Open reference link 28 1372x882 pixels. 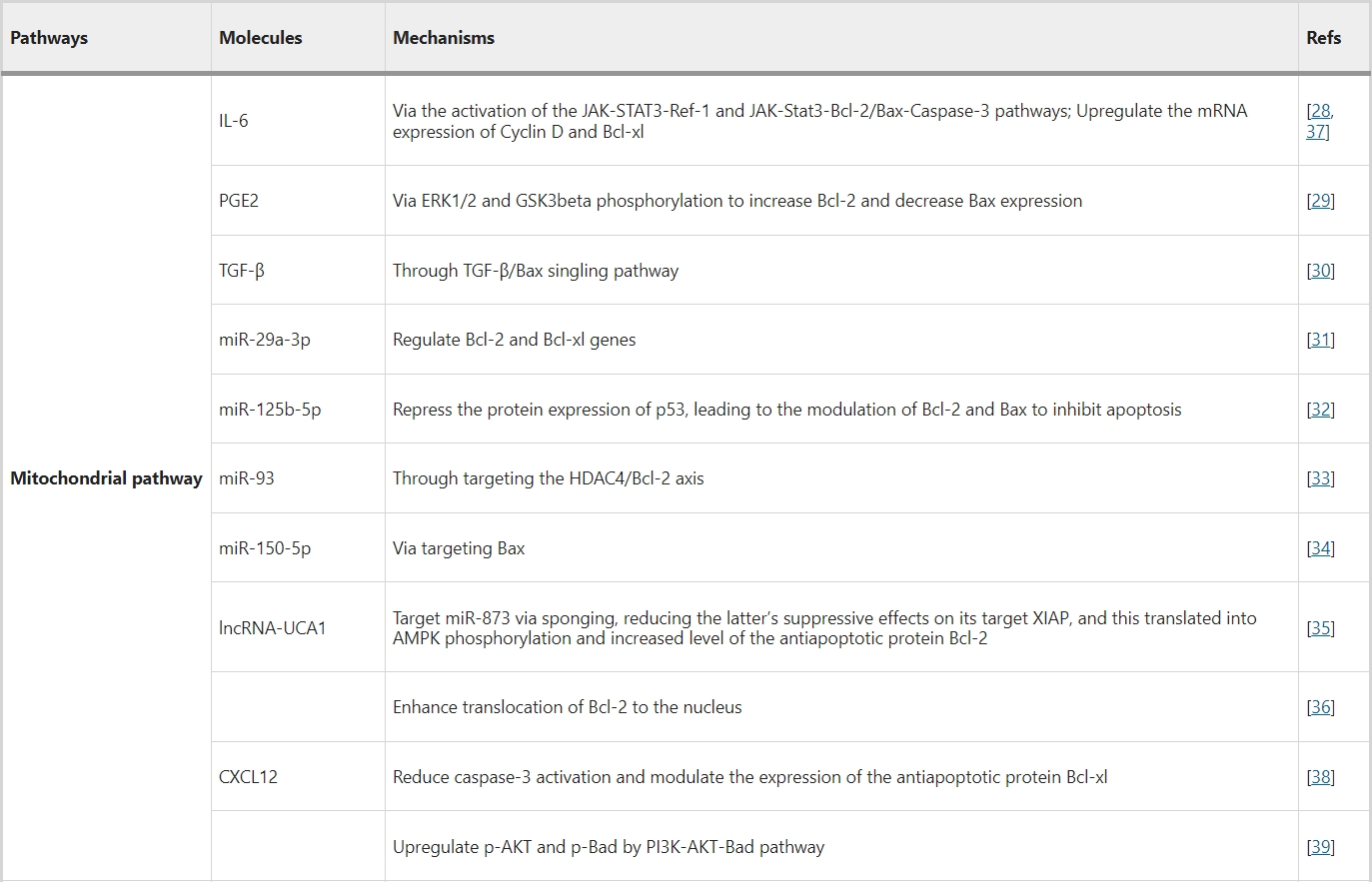(1321, 111)
